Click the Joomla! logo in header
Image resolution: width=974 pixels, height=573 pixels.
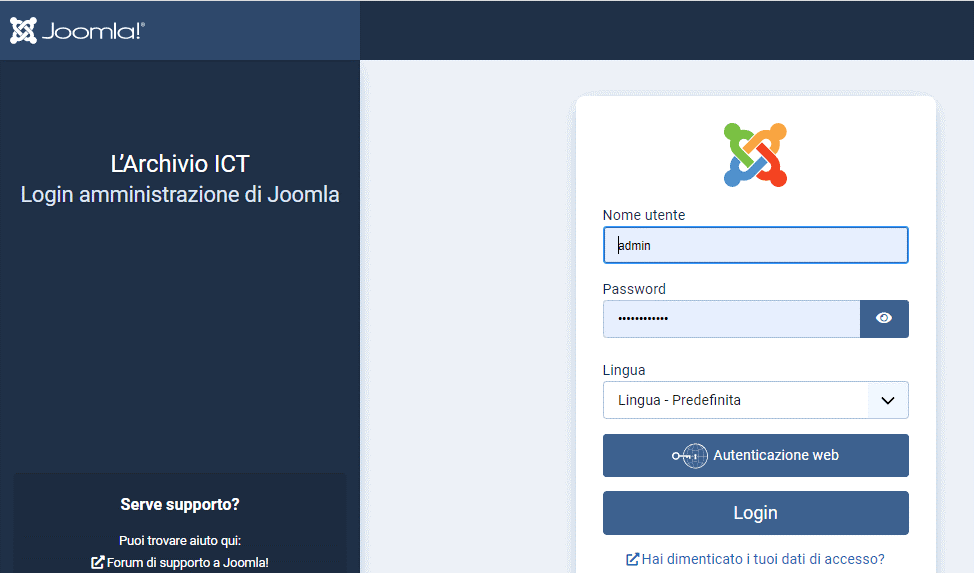[x=77, y=30]
